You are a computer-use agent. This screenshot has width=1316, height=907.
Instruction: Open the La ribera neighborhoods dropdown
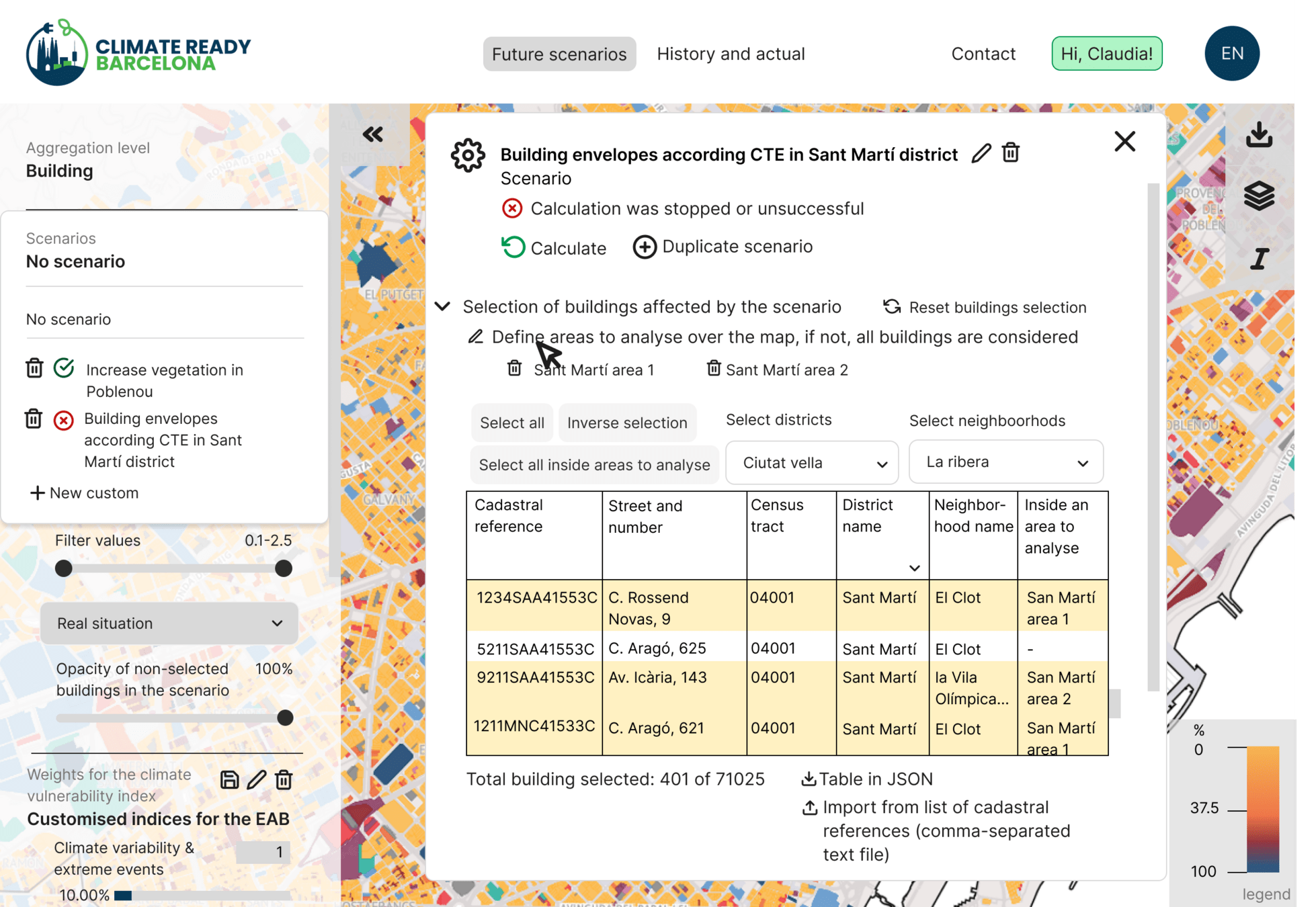(x=1005, y=462)
